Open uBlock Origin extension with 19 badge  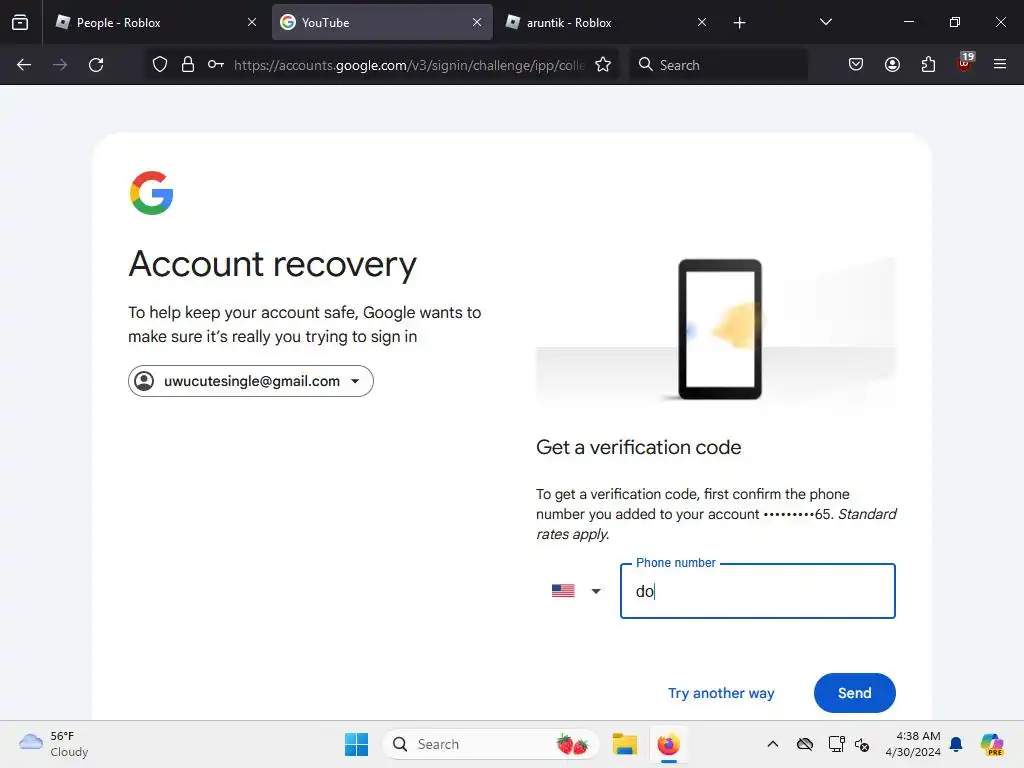click(965, 63)
